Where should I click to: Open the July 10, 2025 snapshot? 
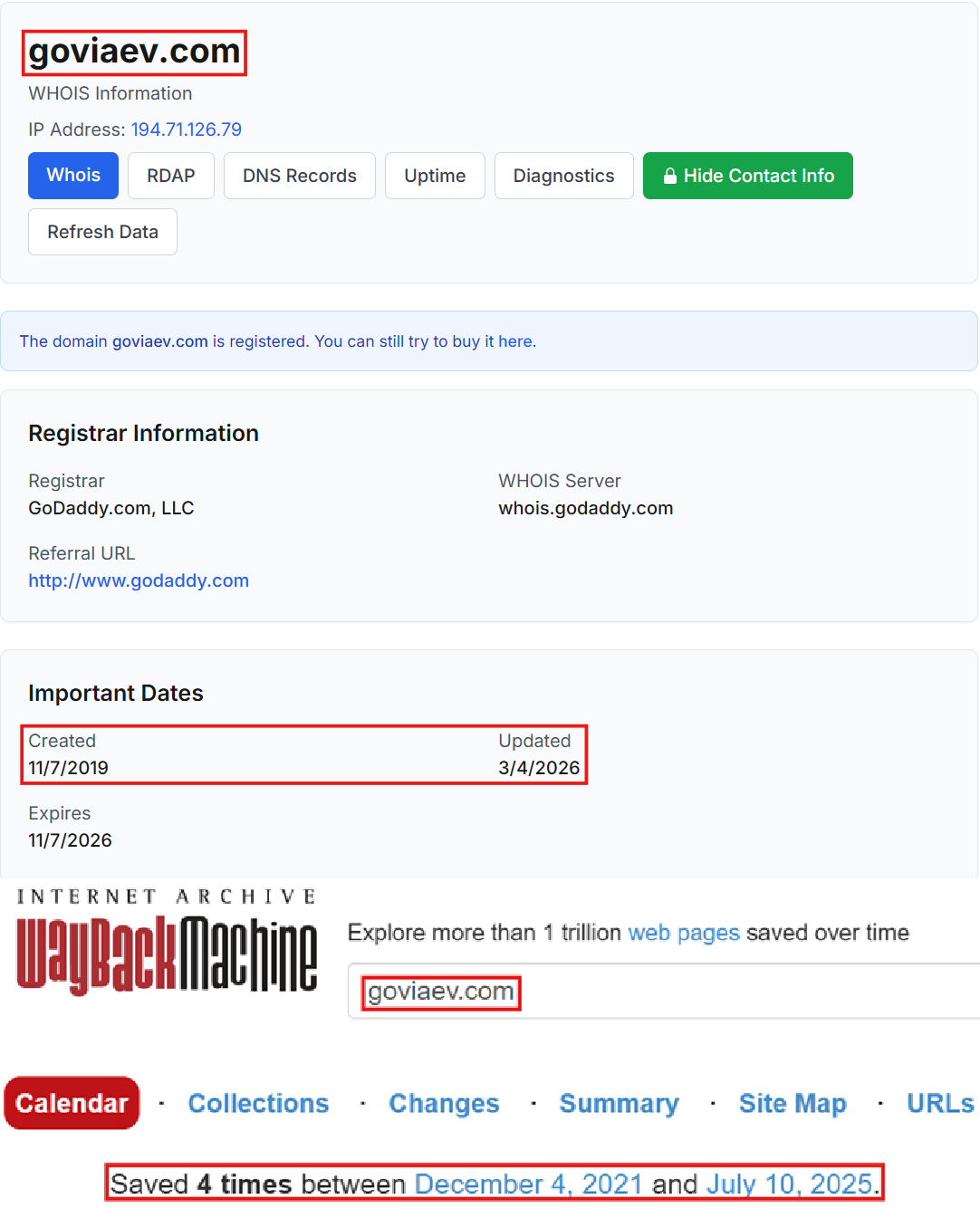point(790,1184)
